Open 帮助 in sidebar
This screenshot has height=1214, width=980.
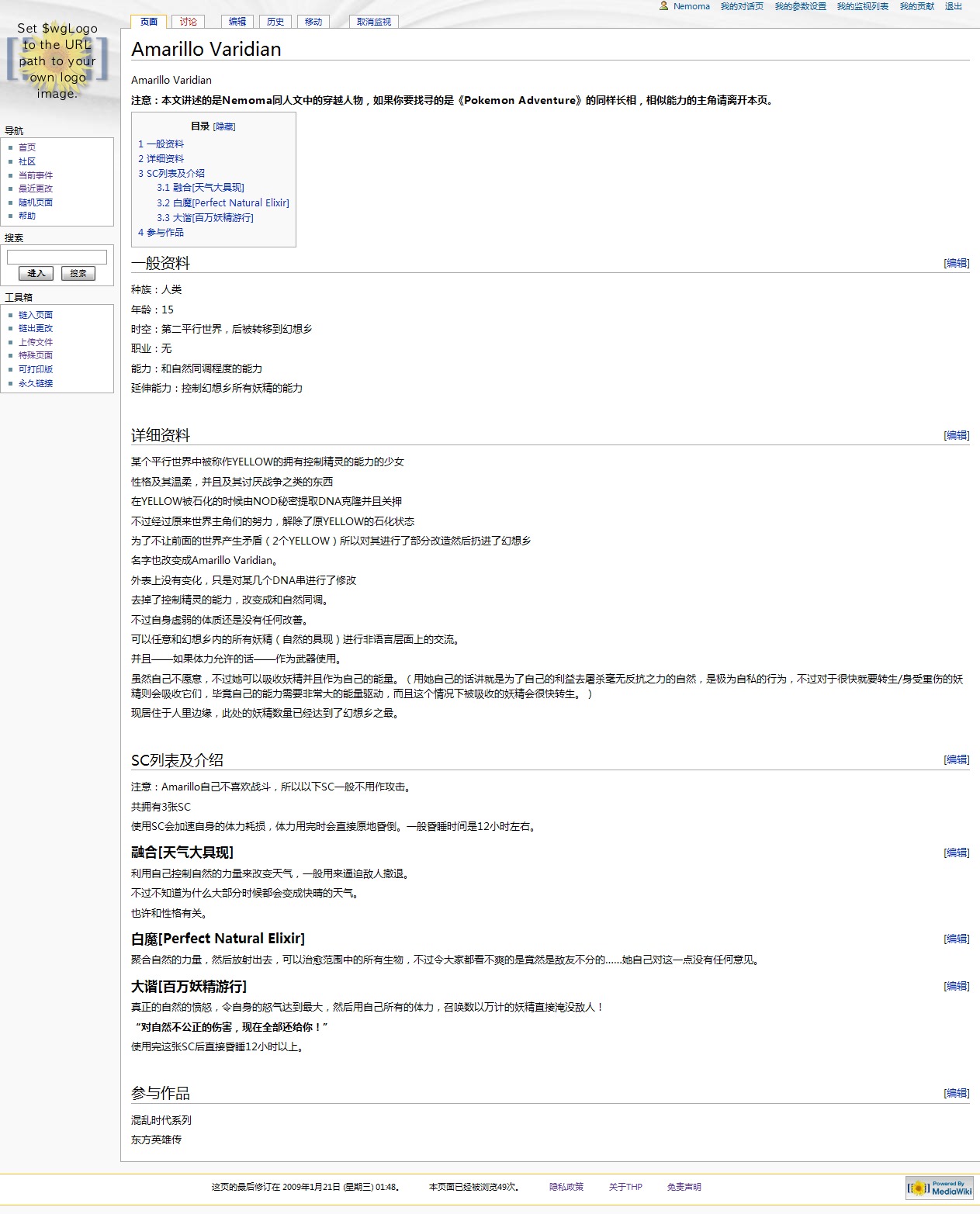(27, 216)
